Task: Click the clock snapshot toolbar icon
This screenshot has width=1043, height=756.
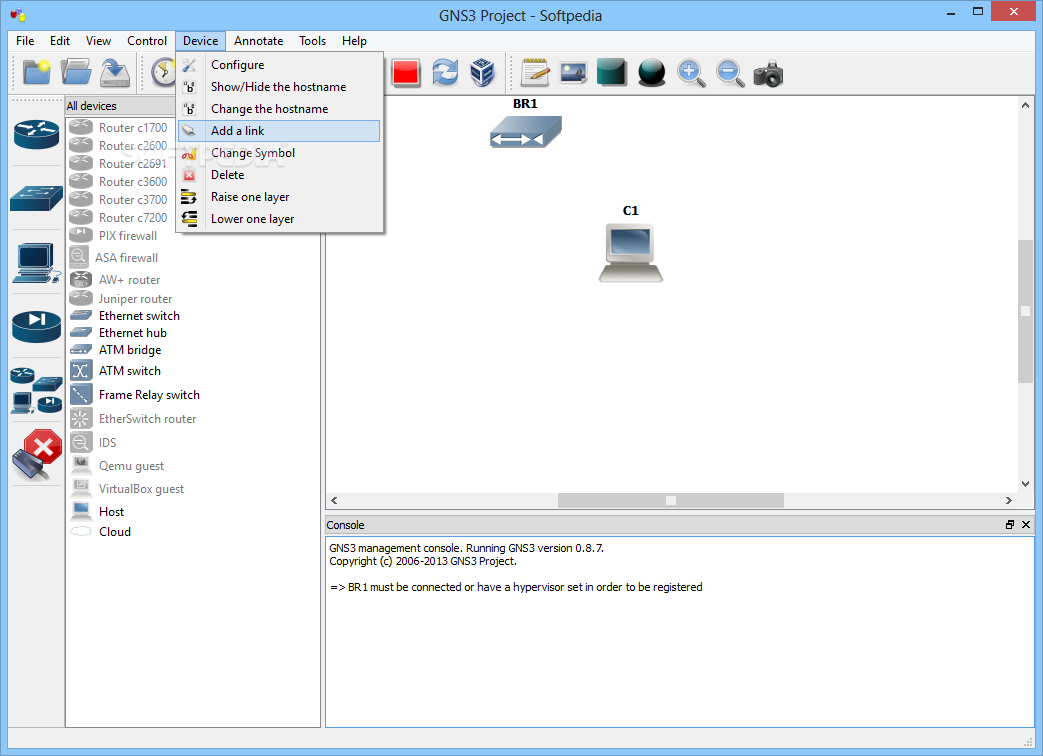Action: [163, 72]
